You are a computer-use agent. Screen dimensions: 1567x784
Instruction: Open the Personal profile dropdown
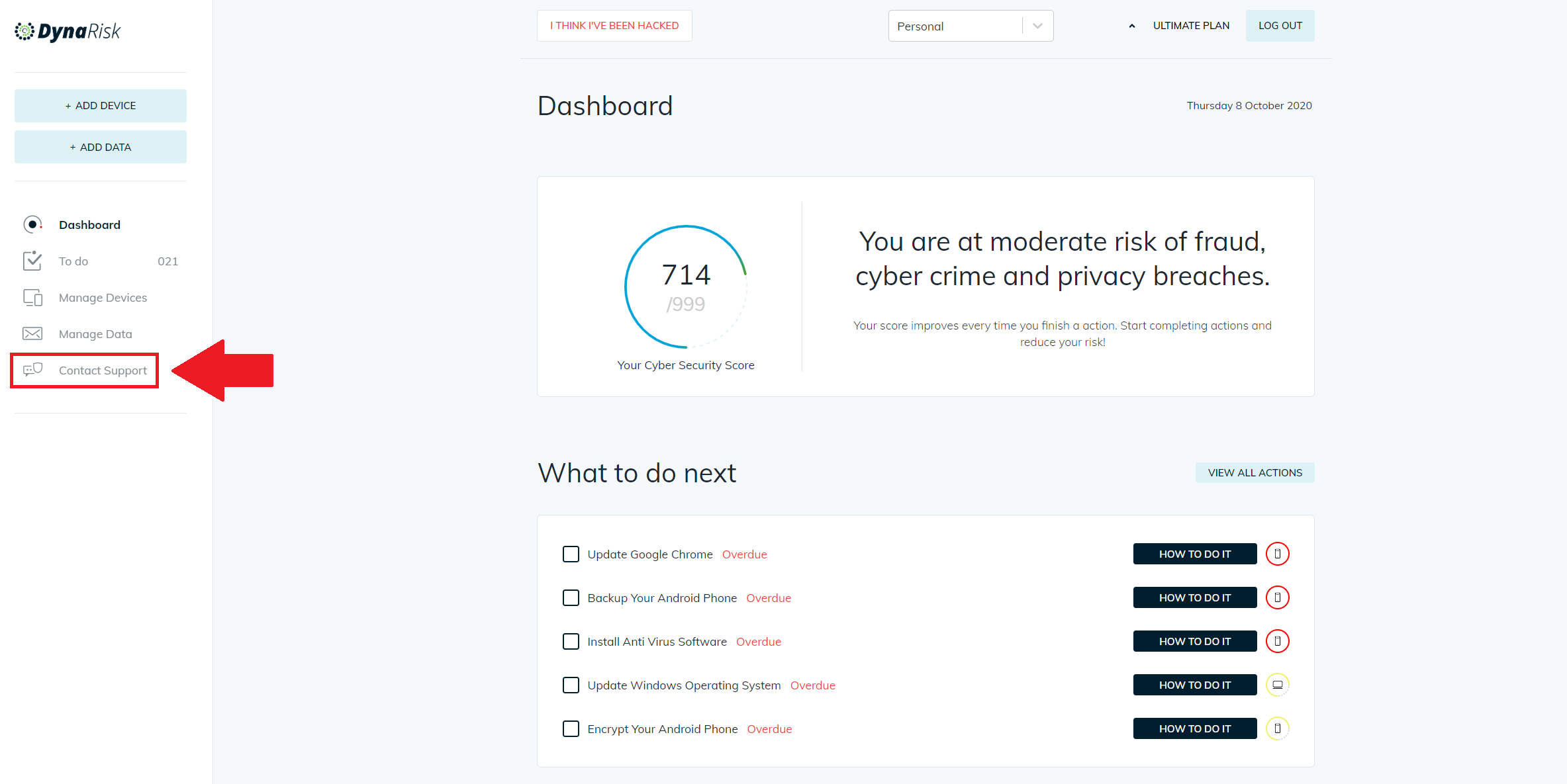click(x=955, y=26)
